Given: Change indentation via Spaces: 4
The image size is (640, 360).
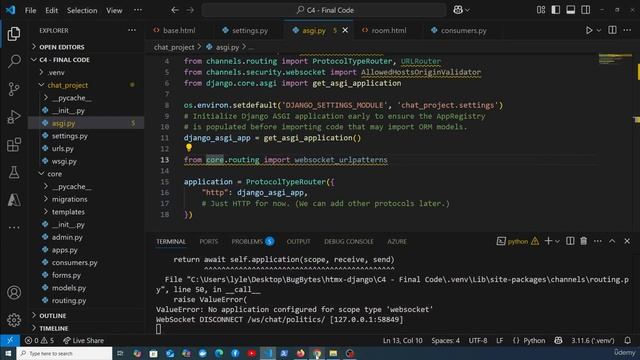Looking at the screenshot, I should [445, 340].
